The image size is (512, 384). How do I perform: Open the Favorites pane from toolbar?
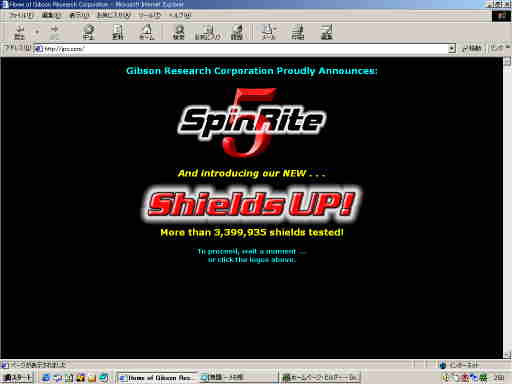(x=207, y=33)
